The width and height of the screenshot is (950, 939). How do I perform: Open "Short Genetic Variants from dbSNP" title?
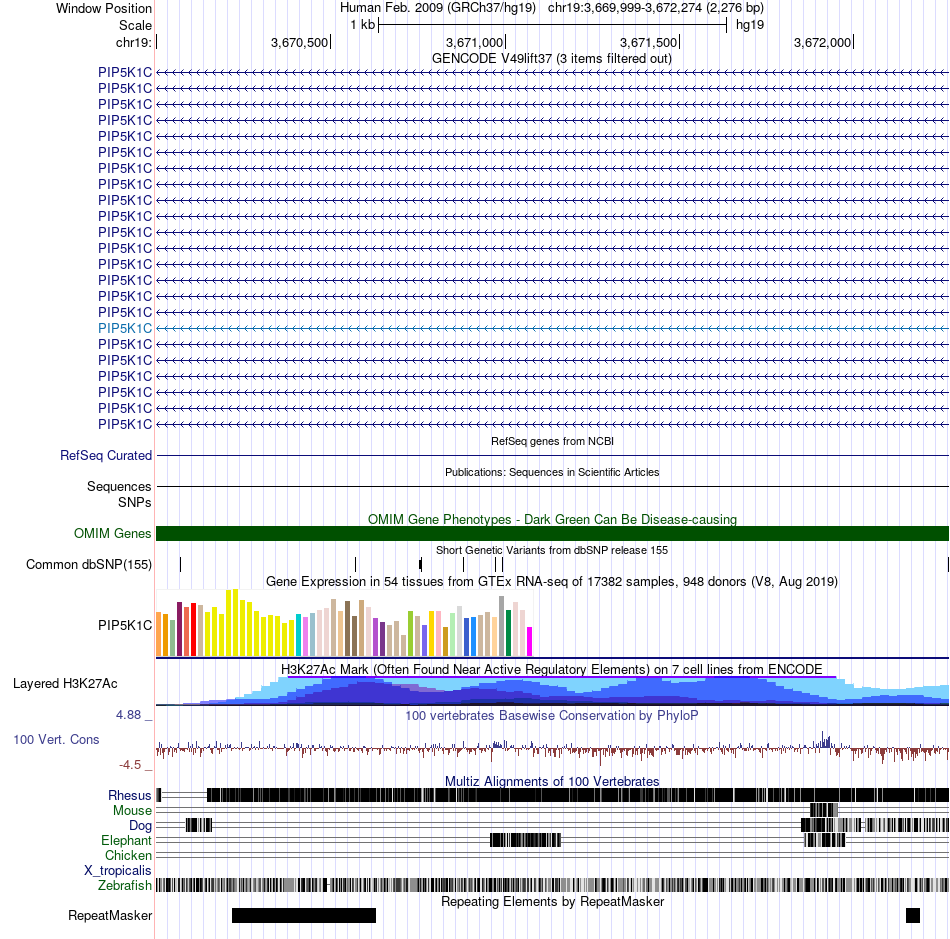[552, 550]
